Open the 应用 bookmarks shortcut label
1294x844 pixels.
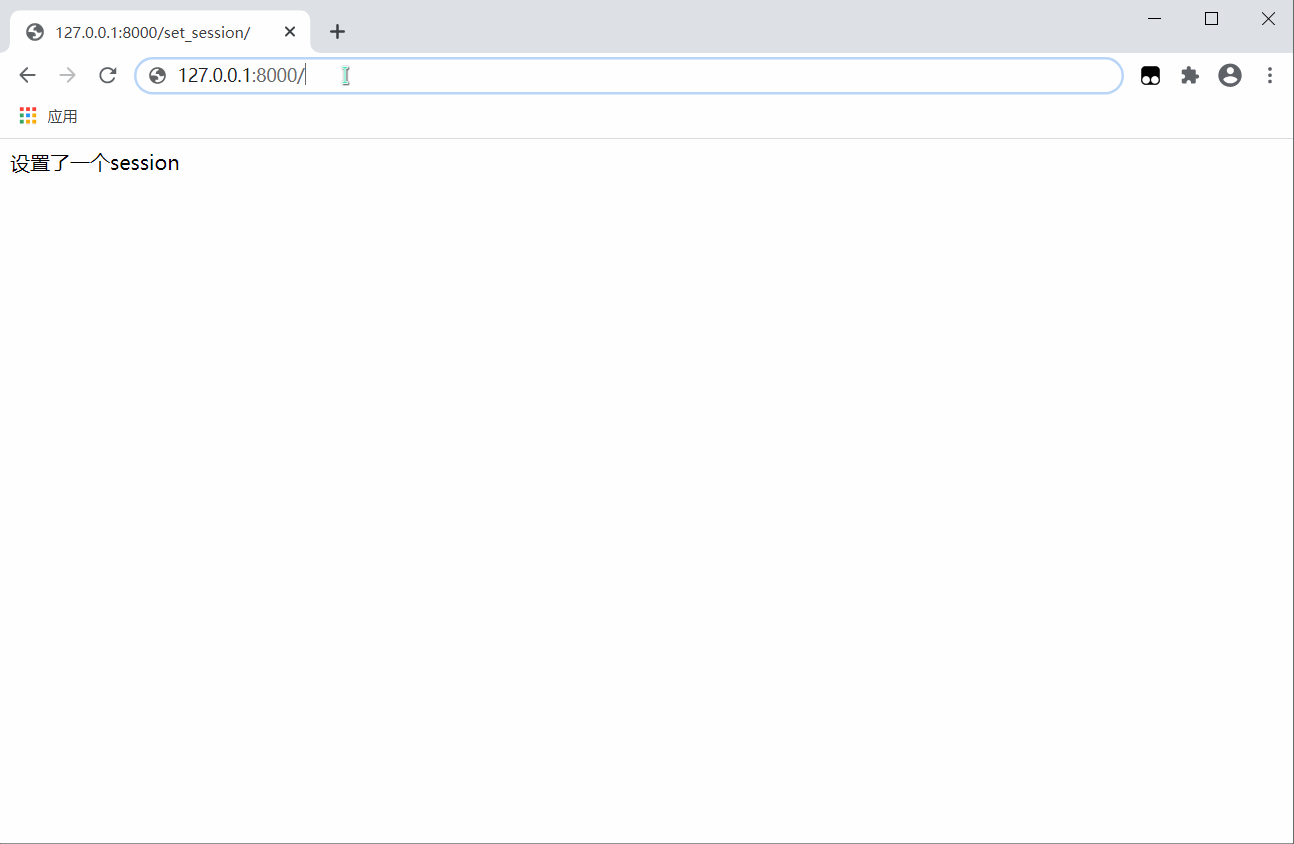click(x=62, y=116)
